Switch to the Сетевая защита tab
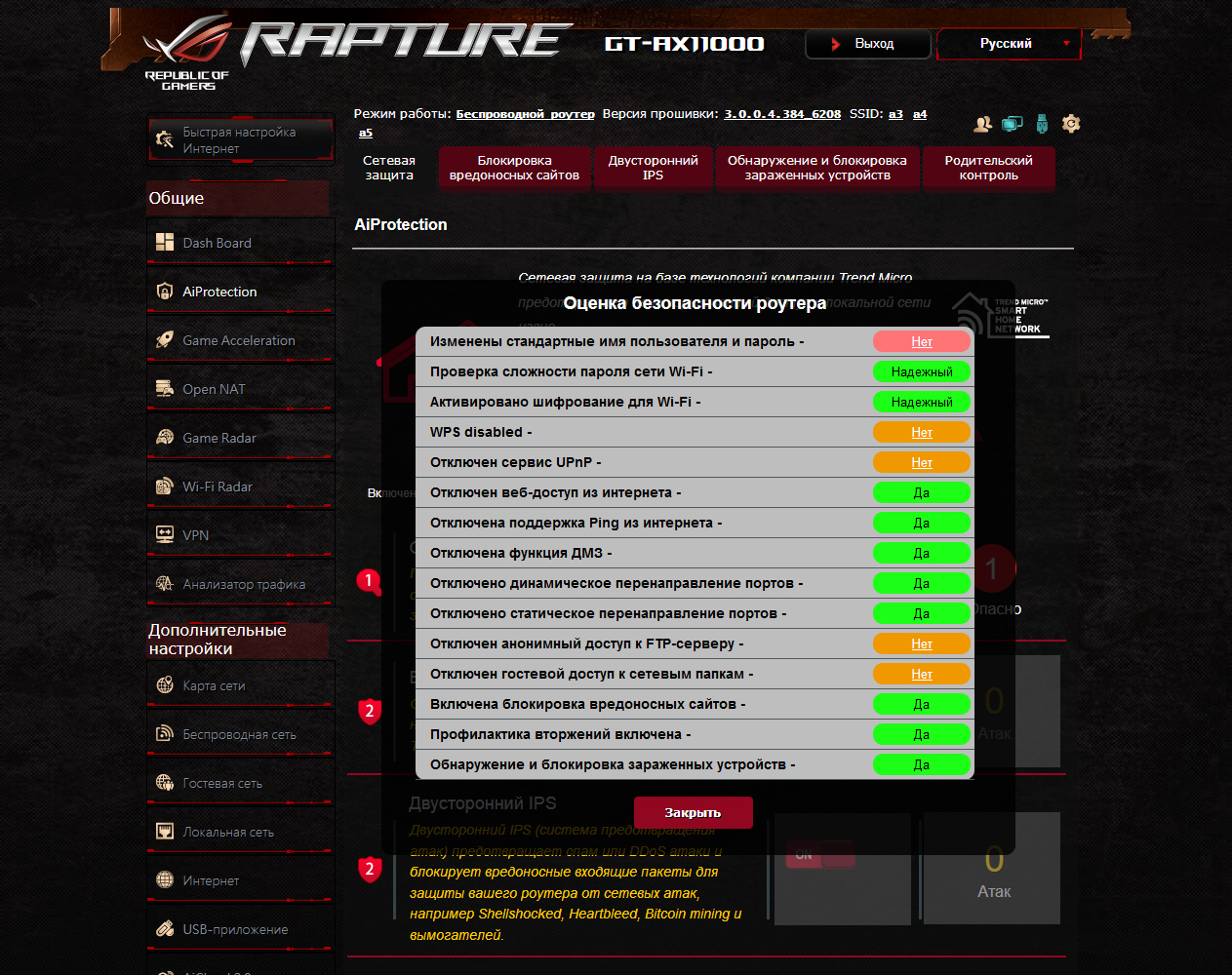 click(x=389, y=168)
